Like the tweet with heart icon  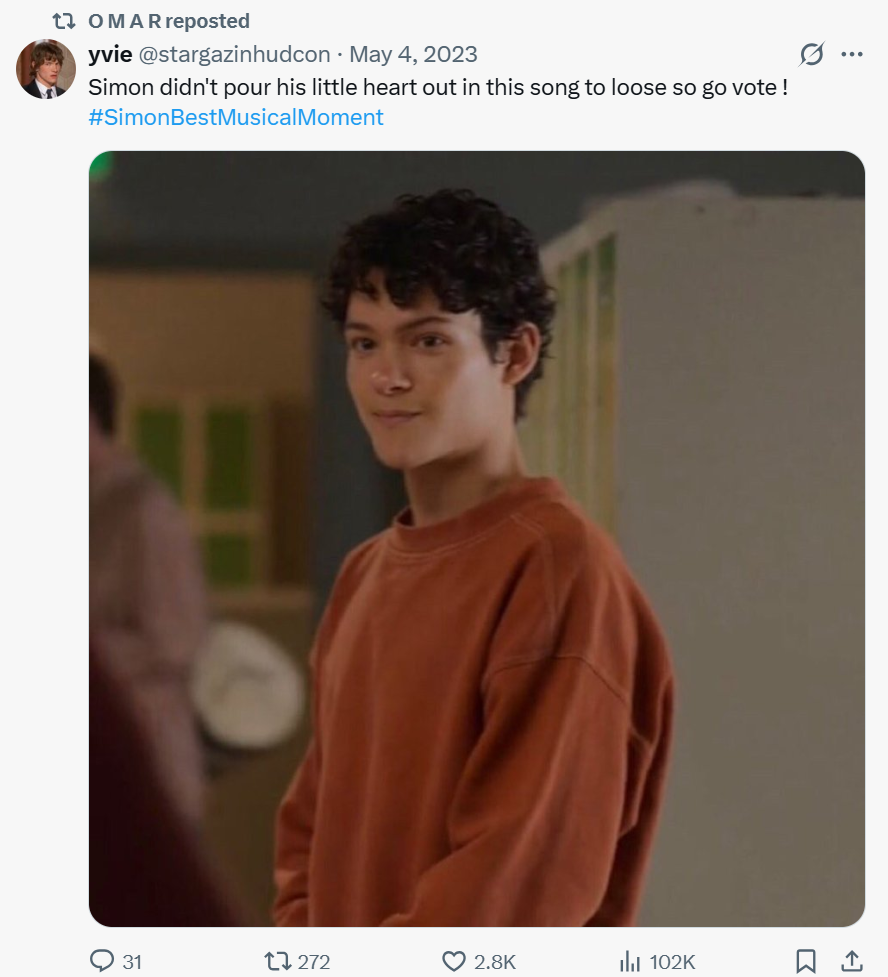click(x=454, y=961)
